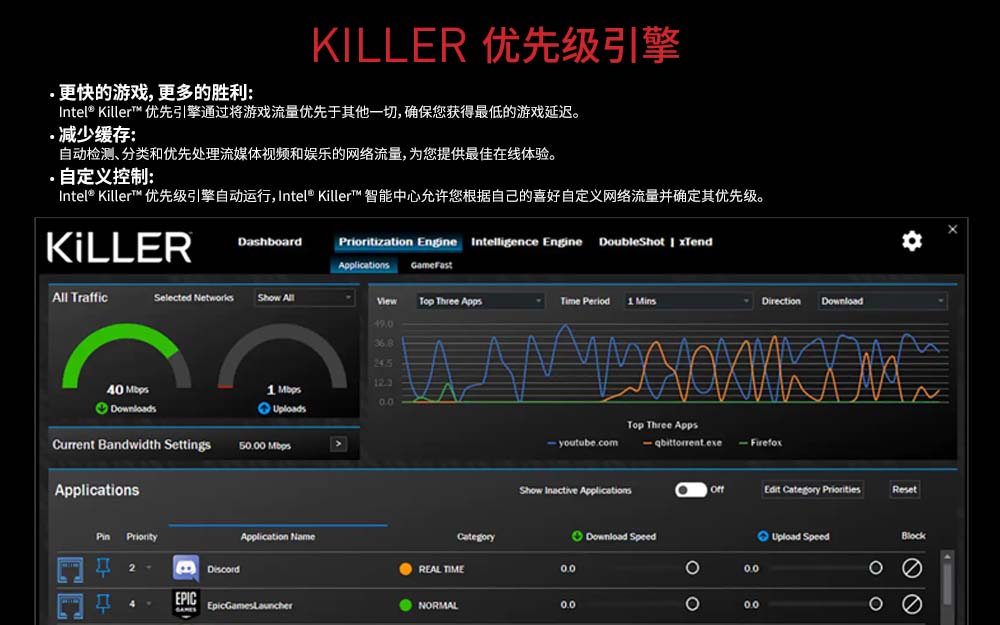Enable Show Inactive Applications
1000x625 pixels.
click(688, 489)
